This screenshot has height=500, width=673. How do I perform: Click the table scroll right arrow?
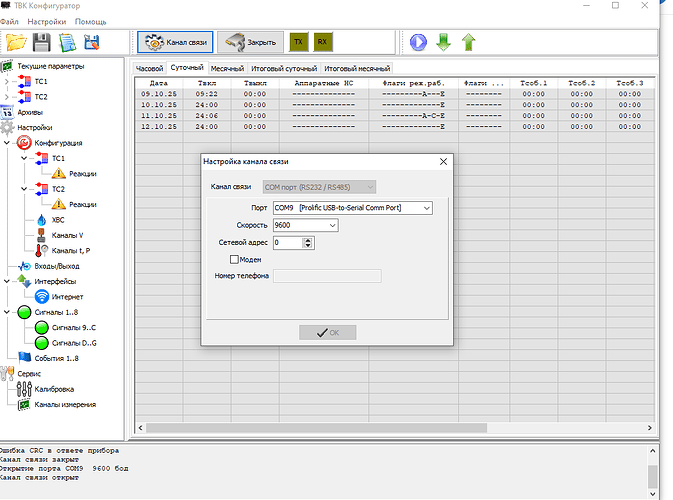click(649, 428)
